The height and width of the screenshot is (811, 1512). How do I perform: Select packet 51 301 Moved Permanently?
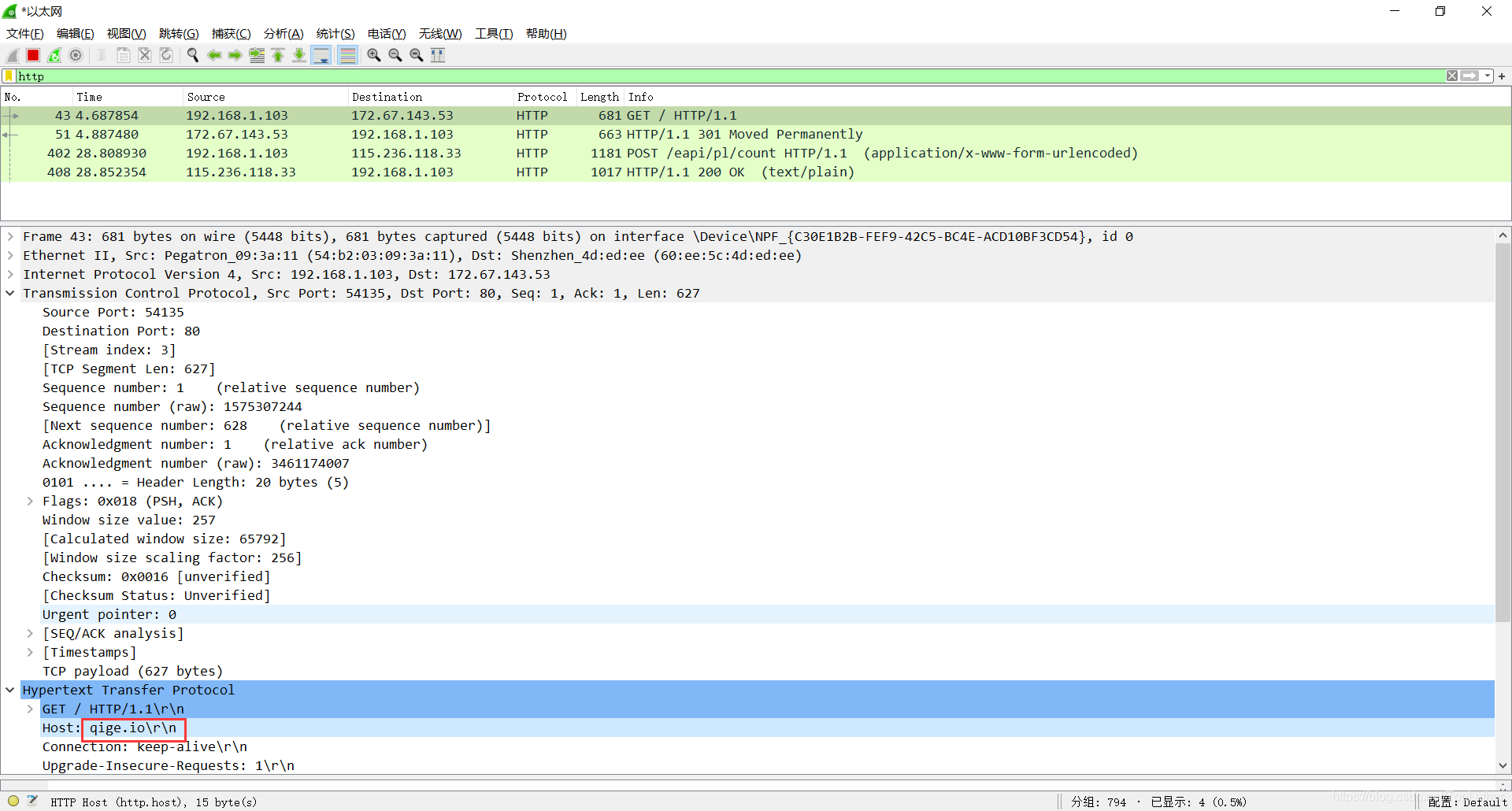[x=756, y=135]
